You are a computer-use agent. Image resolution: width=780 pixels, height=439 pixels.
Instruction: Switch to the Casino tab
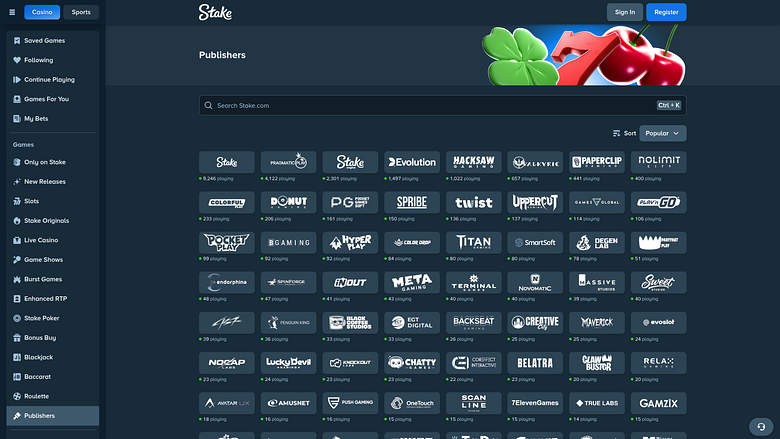(x=42, y=12)
